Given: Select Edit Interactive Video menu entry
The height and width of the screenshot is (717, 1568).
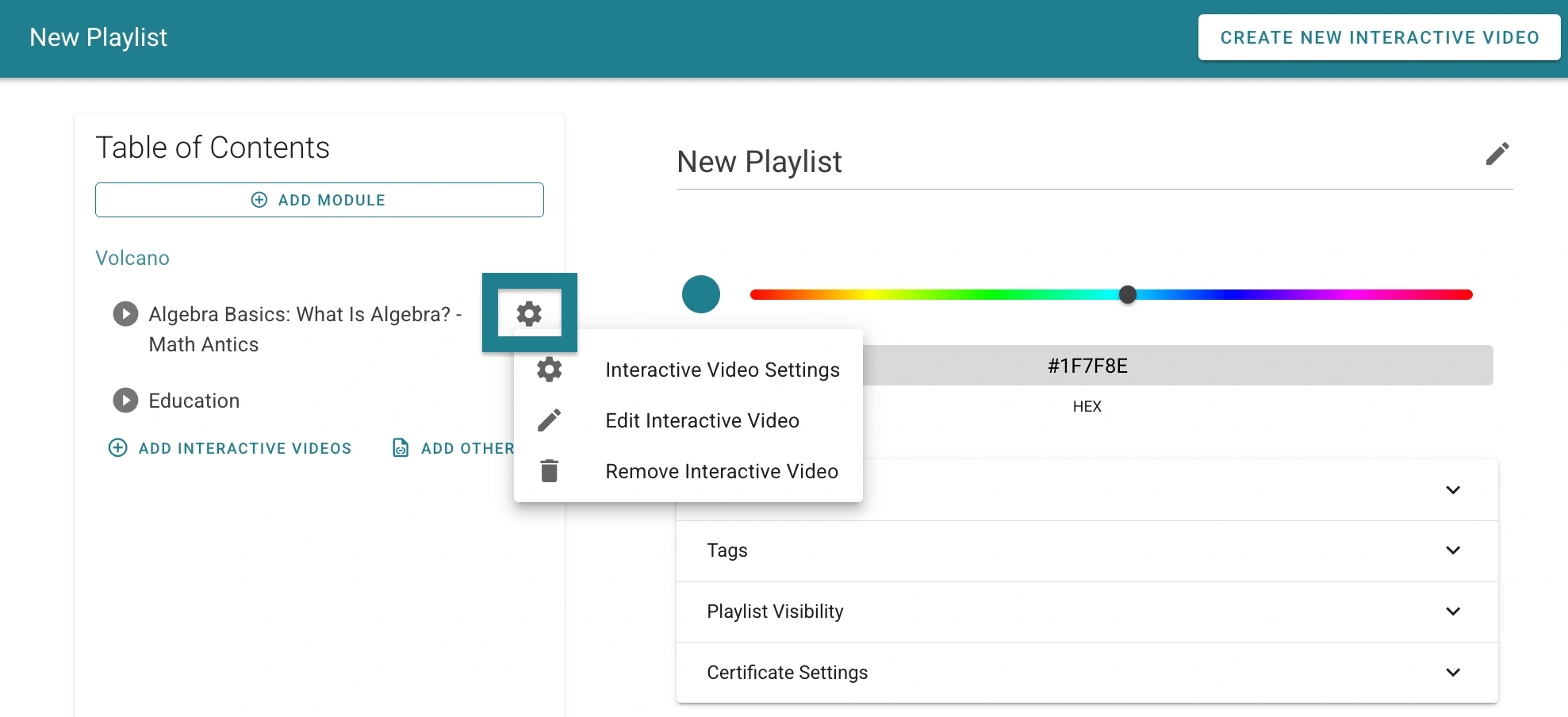Looking at the screenshot, I should point(688,420).
